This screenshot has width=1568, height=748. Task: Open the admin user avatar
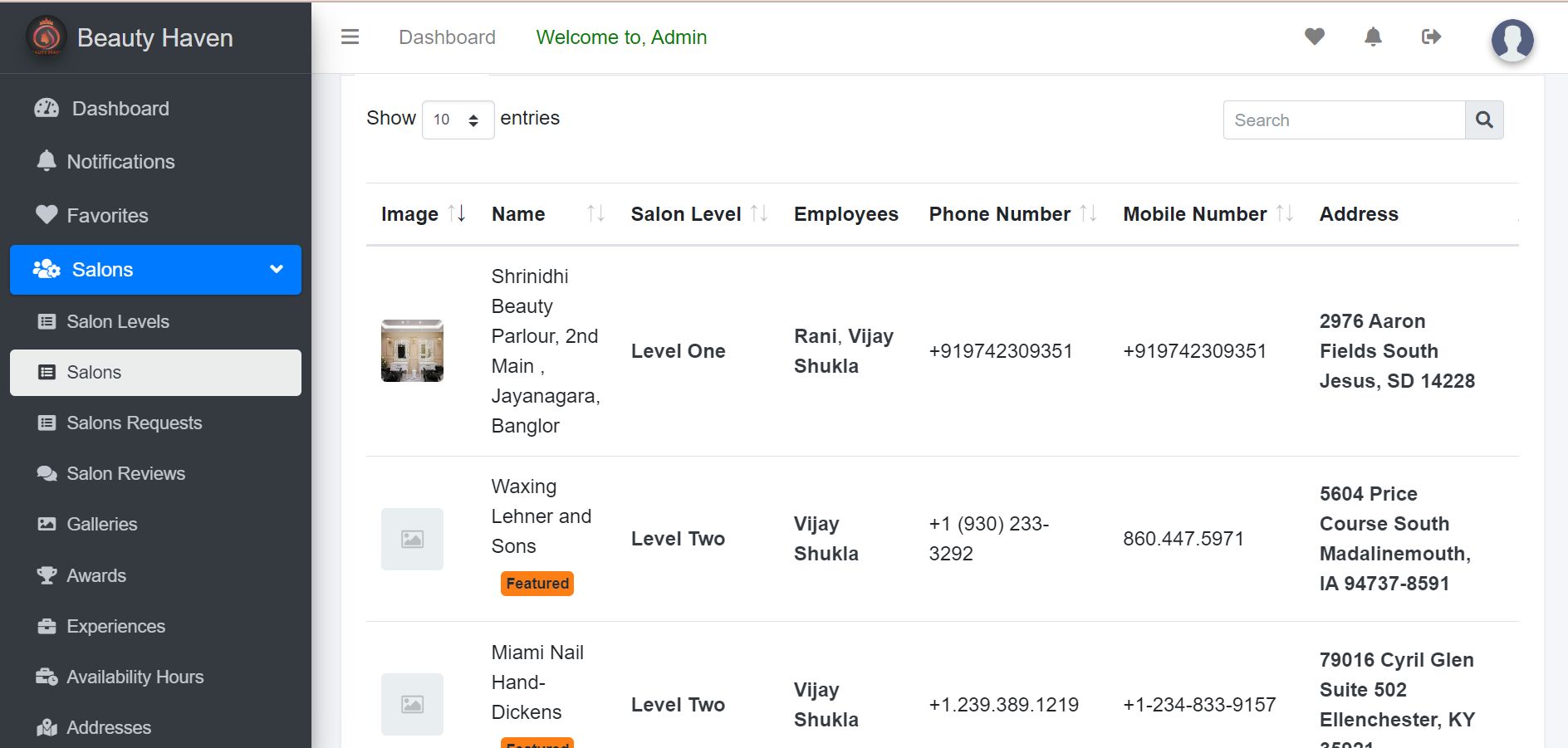(1512, 40)
